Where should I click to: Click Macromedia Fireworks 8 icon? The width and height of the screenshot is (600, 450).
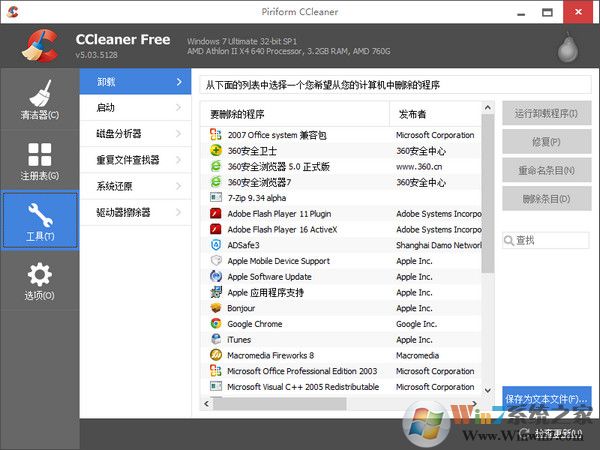tap(216, 355)
